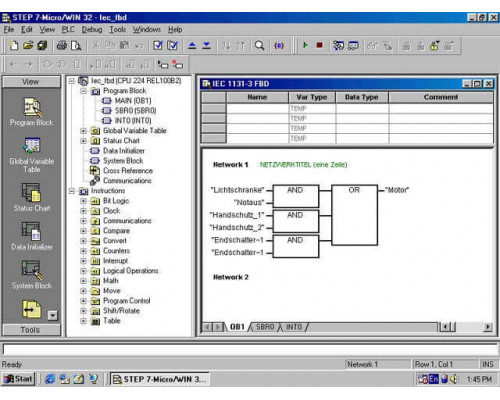Screen dimensions: 500x400
Task: Open Data Initializer in View bar
Action: coord(32,236)
